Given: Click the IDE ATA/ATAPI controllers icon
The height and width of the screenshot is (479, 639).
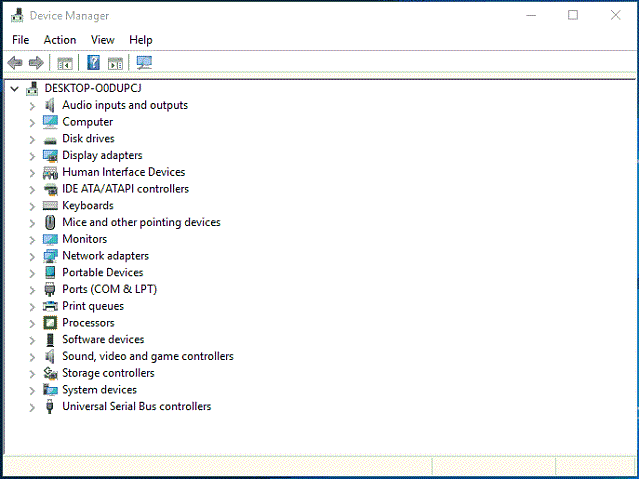Looking at the screenshot, I should point(51,189).
